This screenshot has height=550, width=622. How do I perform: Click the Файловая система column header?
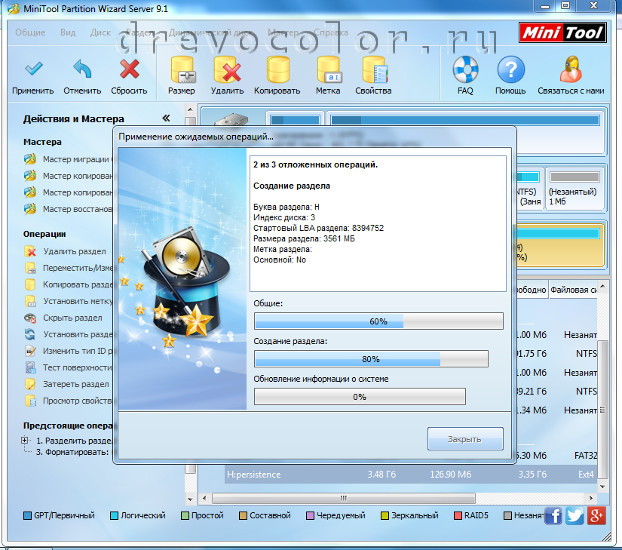(x=573, y=290)
